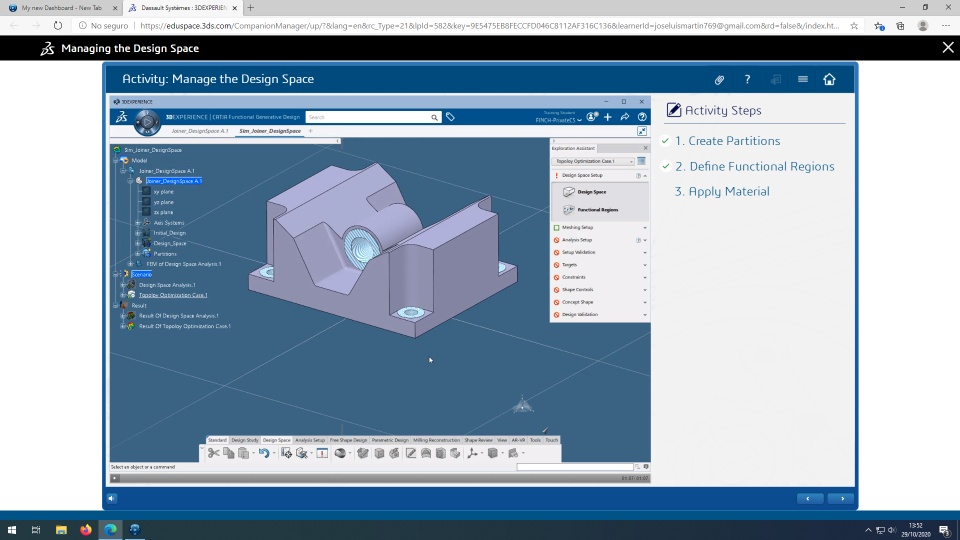Screen dimensions: 960x540
Task: Collapse the Design Space Setup section
Action: [645, 176]
